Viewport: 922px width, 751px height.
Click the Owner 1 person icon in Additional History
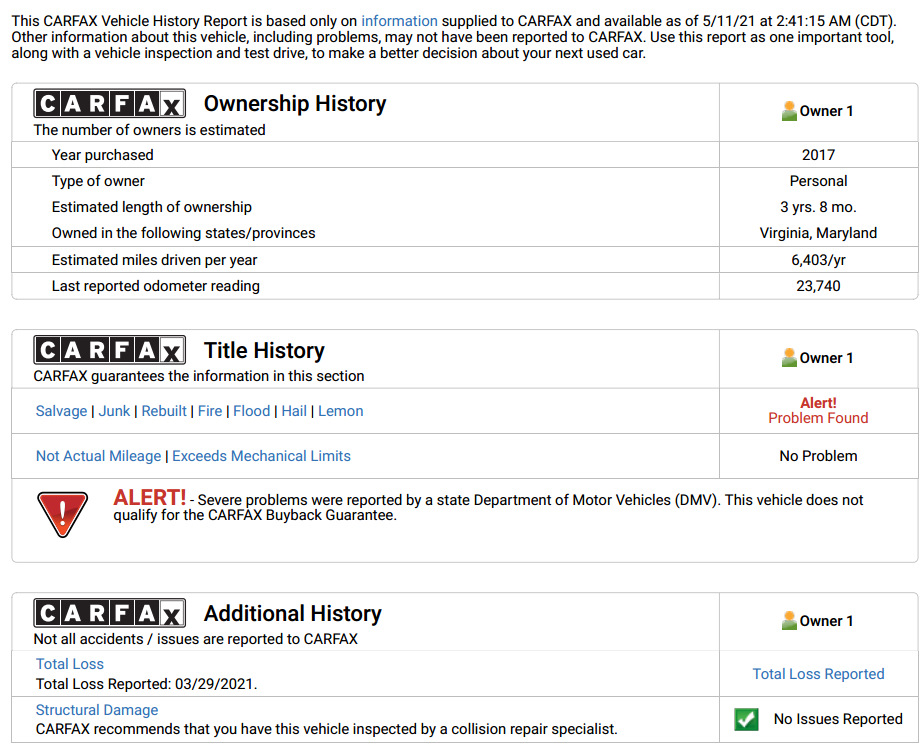tap(789, 620)
